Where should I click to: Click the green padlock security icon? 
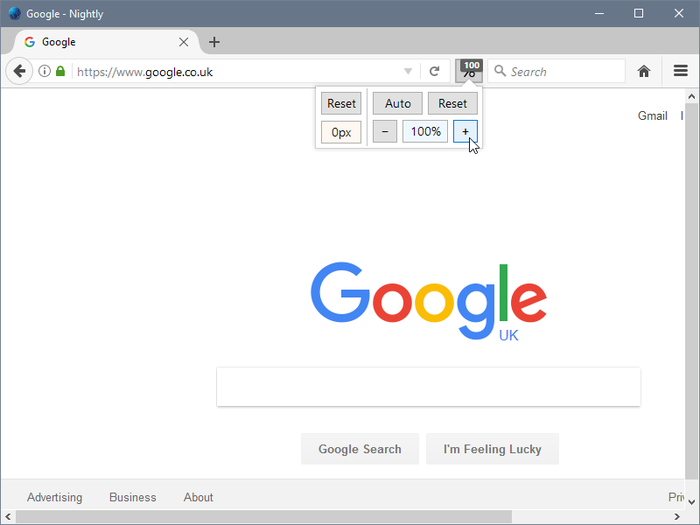60,71
